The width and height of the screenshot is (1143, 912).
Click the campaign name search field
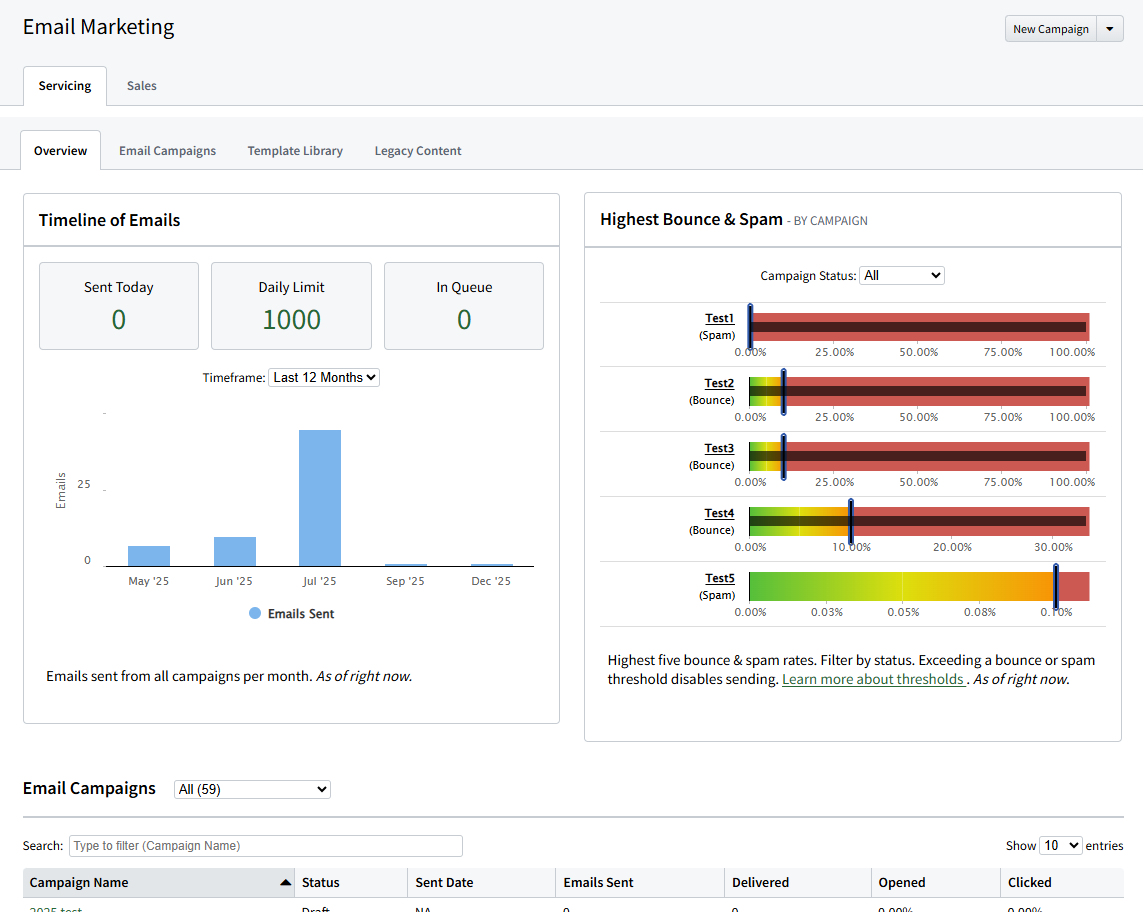(x=265, y=845)
